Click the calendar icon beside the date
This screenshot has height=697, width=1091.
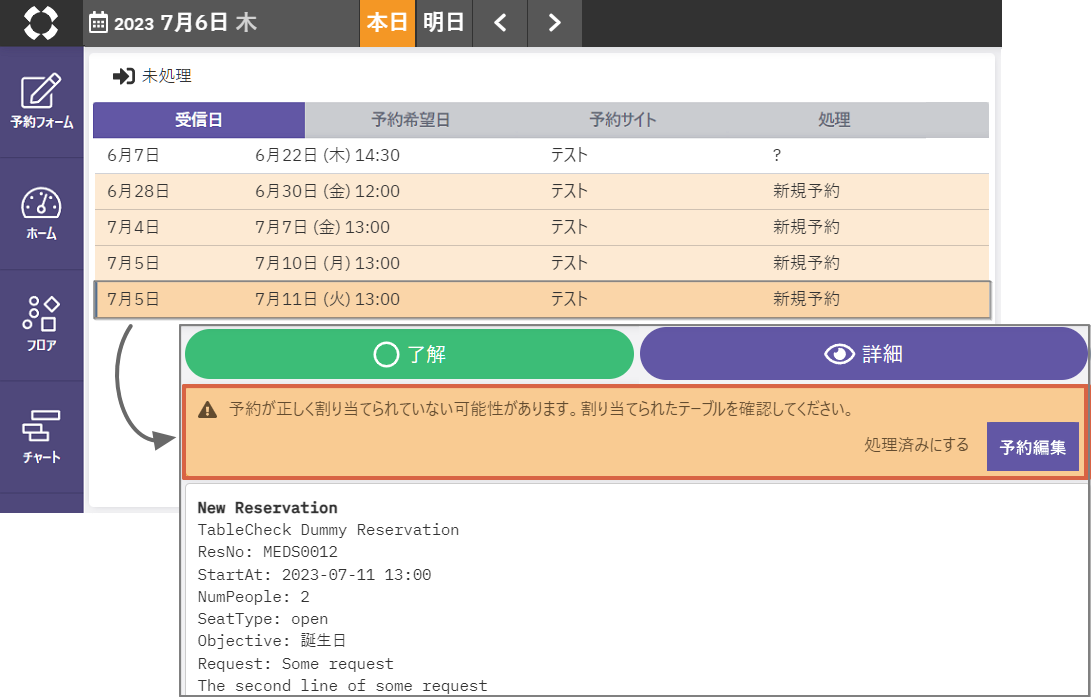point(99,23)
